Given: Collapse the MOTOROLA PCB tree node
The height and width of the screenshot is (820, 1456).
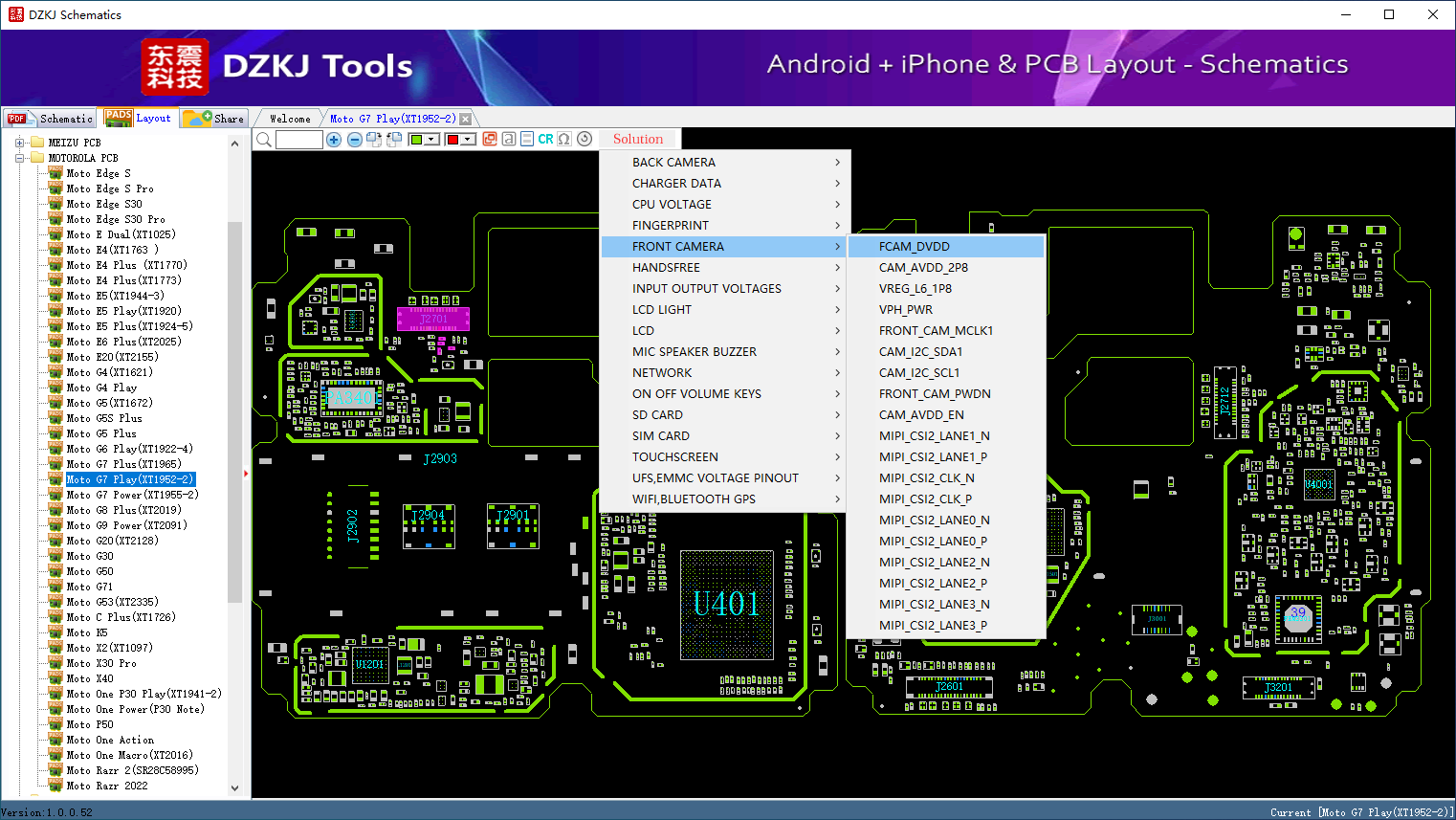Looking at the screenshot, I should [x=19, y=158].
